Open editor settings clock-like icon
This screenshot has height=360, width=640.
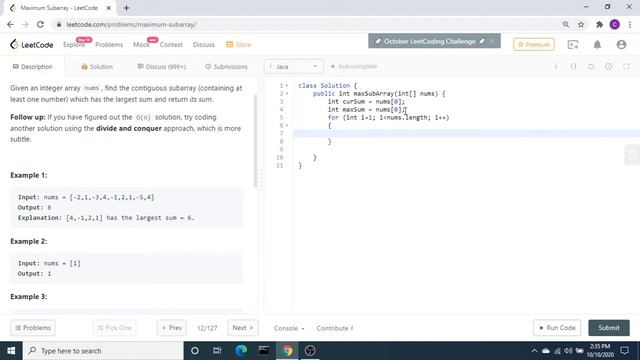coord(609,67)
